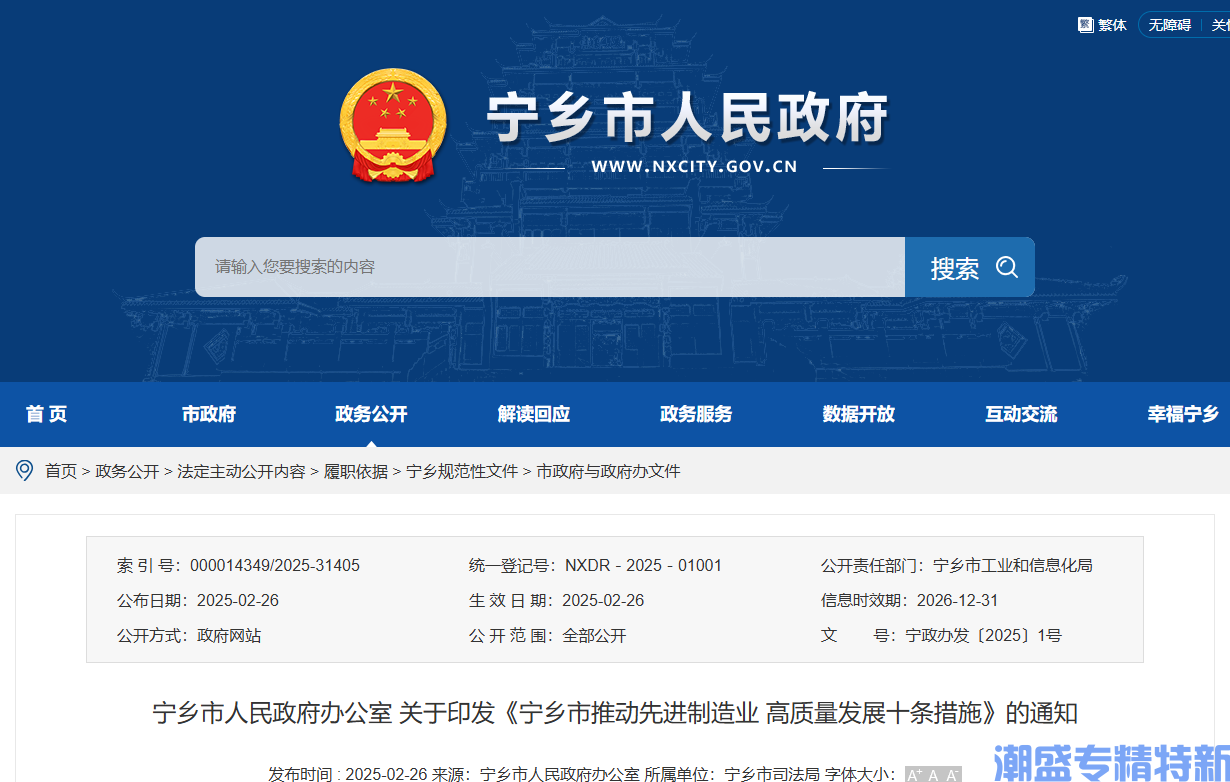This screenshot has width=1230, height=782.
Task: Open the 互动交流 navigation tab
Action: click(x=1021, y=414)
